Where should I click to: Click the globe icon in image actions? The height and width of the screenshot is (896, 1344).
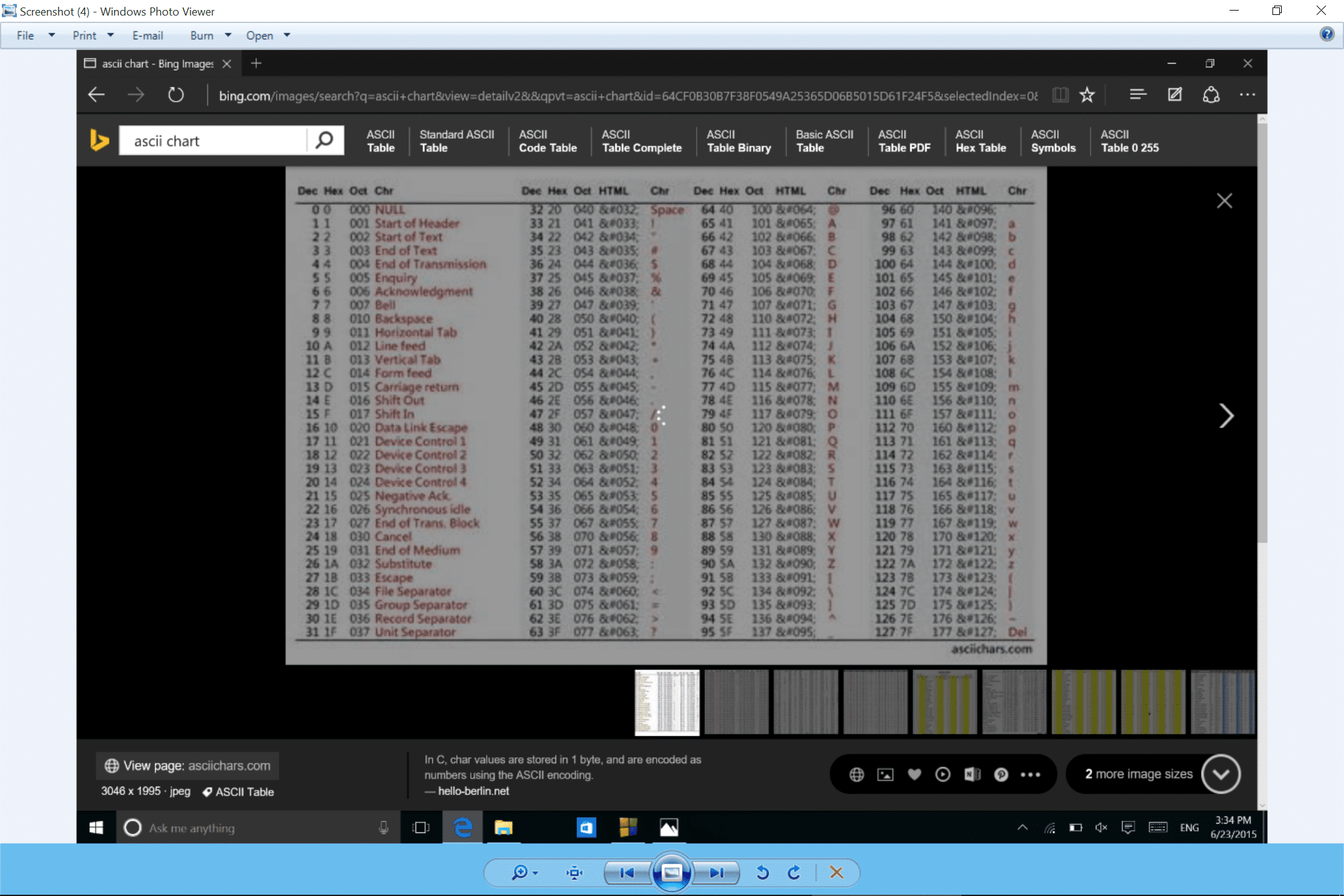[x=857, y=774]
